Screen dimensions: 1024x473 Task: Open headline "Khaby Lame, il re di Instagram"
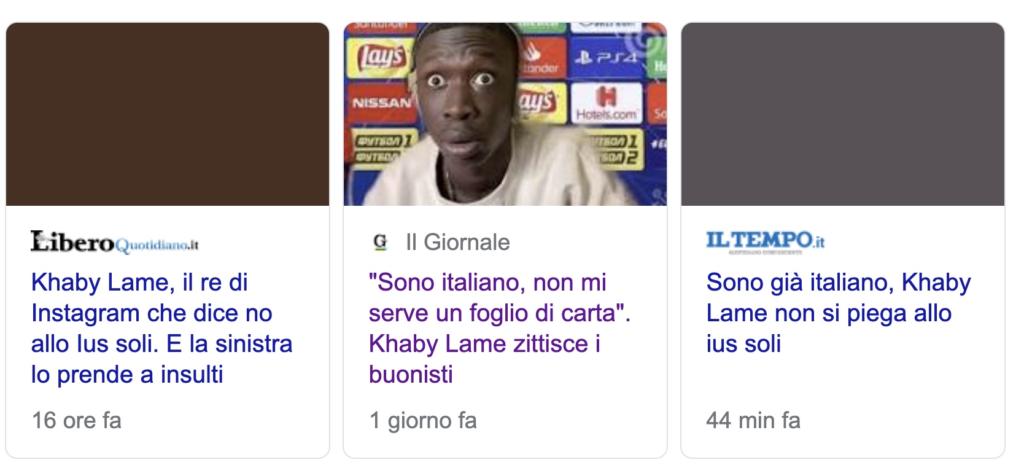pos(161,329)
